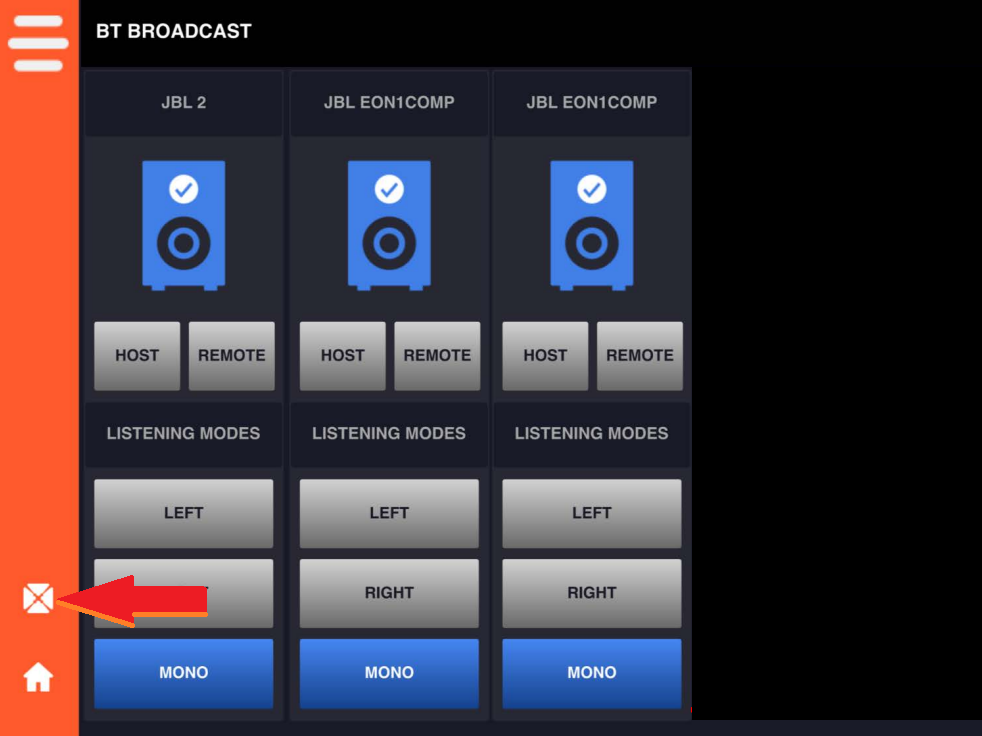
Task: Click the middle column JBL EON1COMP name header
Action: tap(389, 103)
